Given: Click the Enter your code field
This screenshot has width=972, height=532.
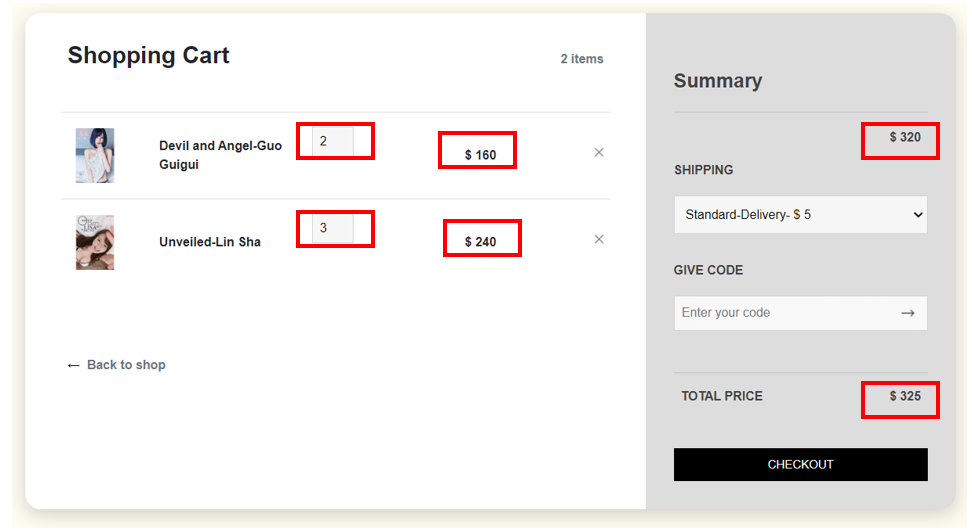Looking at the screenshot, I should click(x=780, y=313).
